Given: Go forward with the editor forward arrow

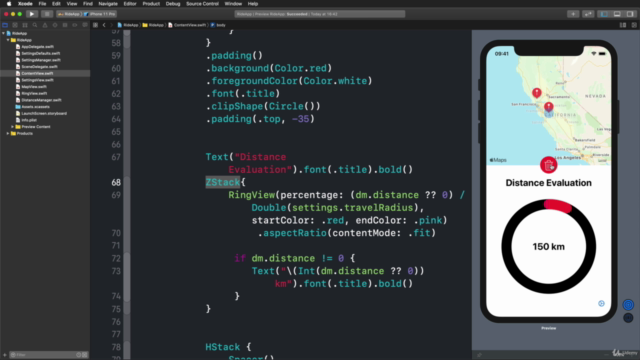Looking at the screenshot, I should (111, 25).
